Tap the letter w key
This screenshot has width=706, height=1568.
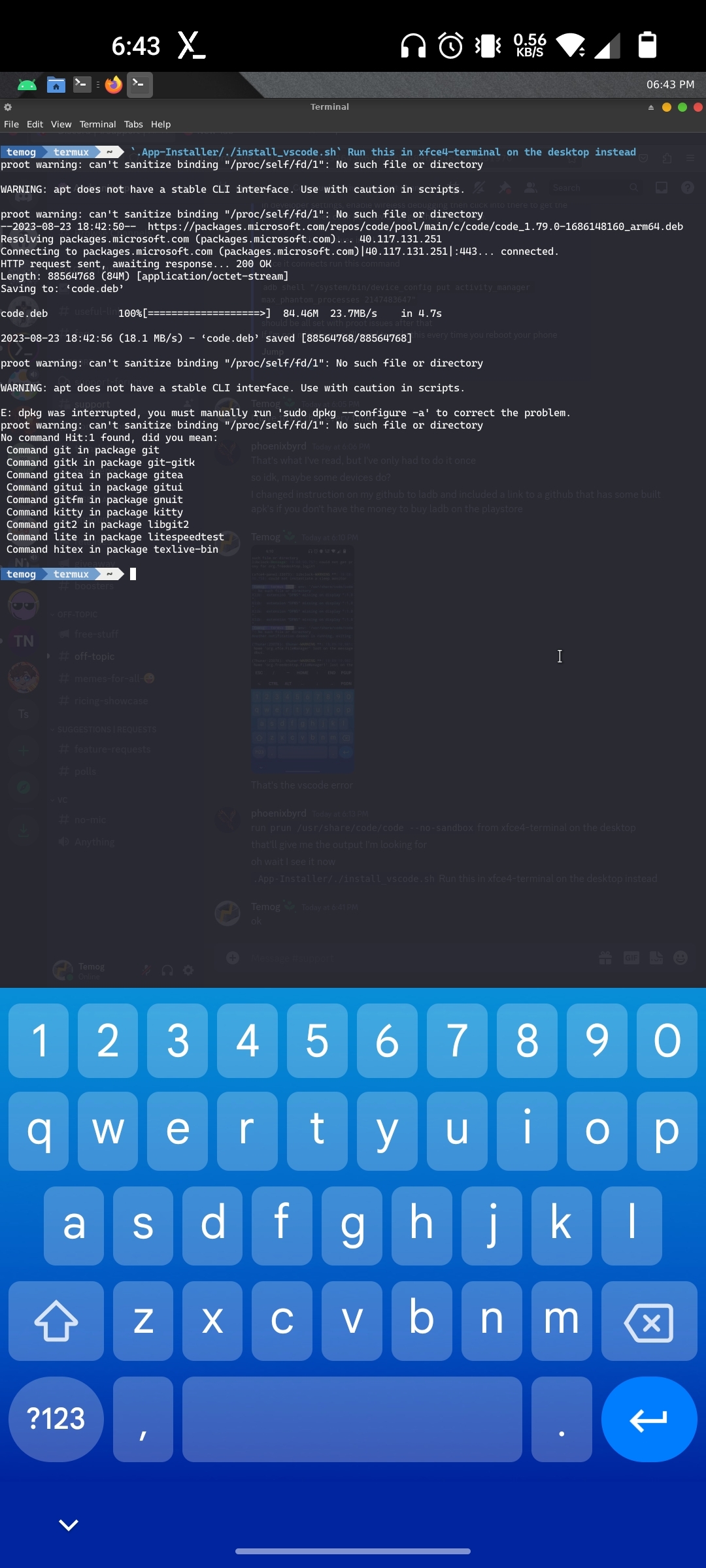tap(108, 1130)
